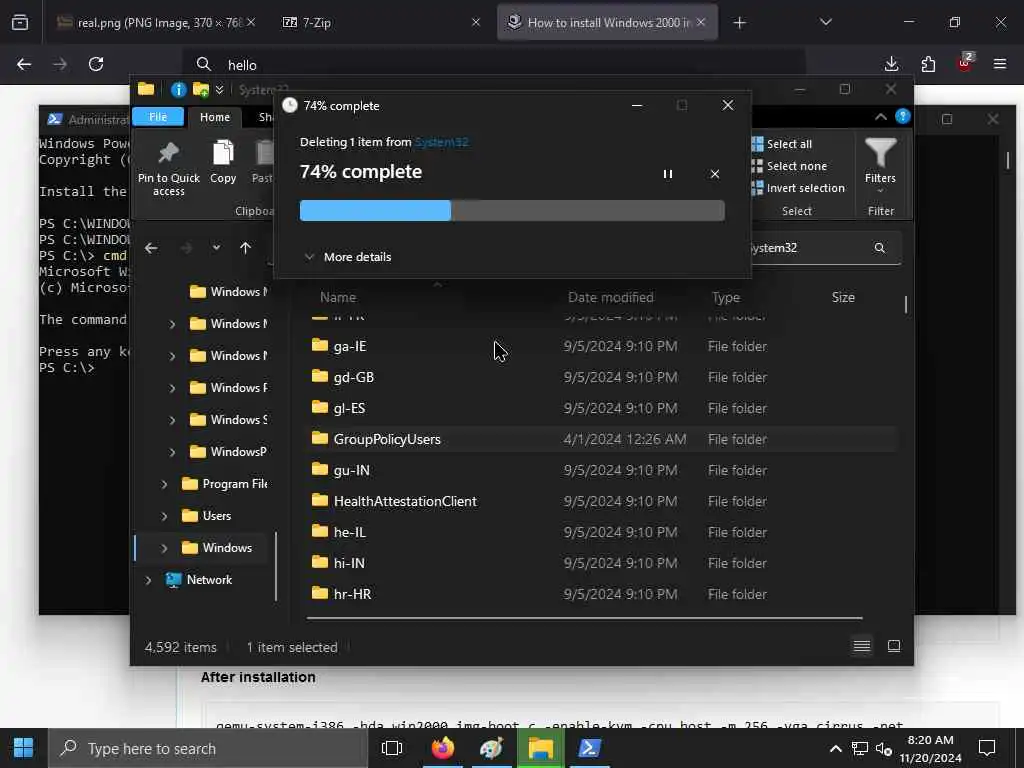Open the quick access toolbar customize dropdown
The width and height of the screenshot is (1024, 768).
coord(219,89)
